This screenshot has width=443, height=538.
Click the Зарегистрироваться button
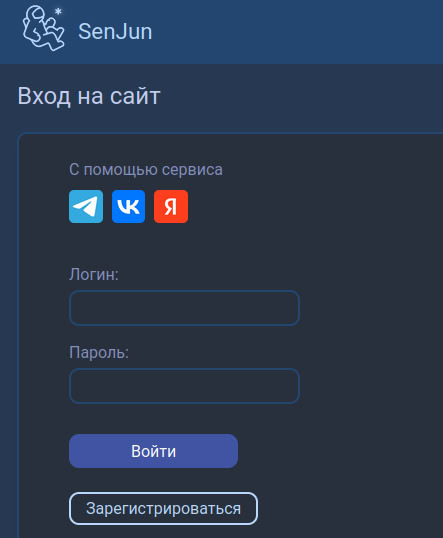pyautogui.click(x=163, y=508)
